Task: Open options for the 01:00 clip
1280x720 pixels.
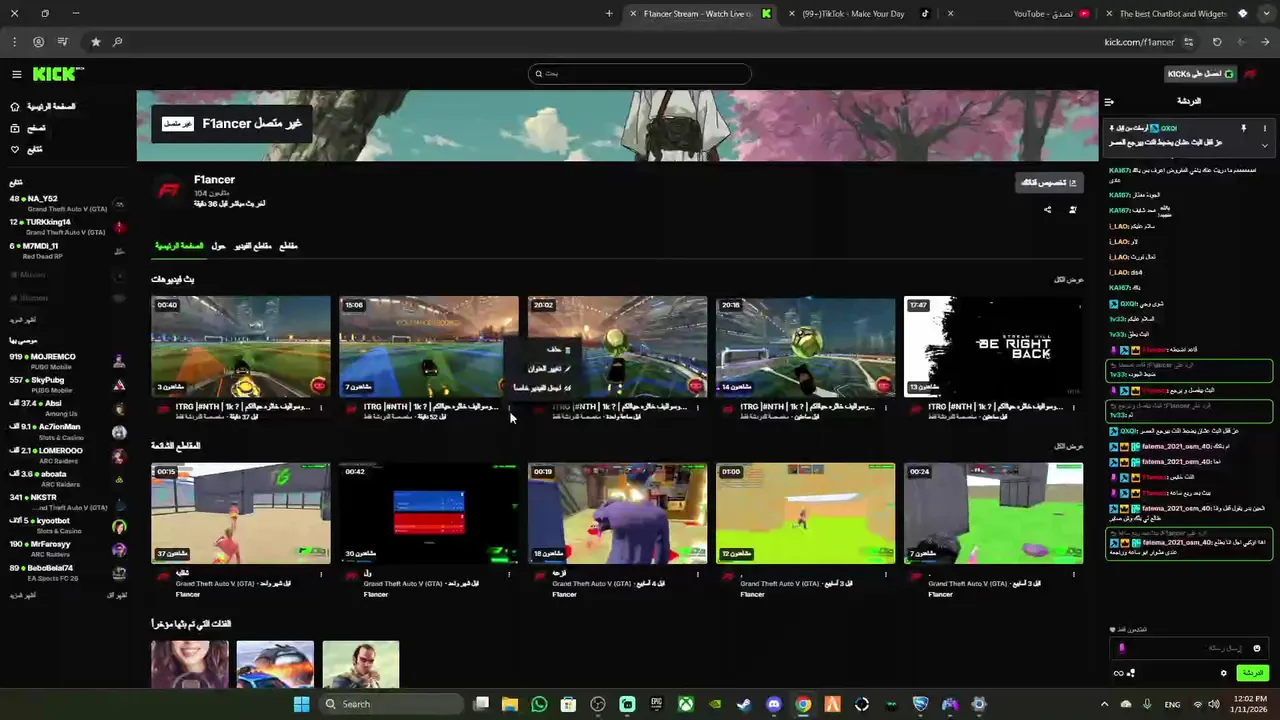Action: point(885,574)
